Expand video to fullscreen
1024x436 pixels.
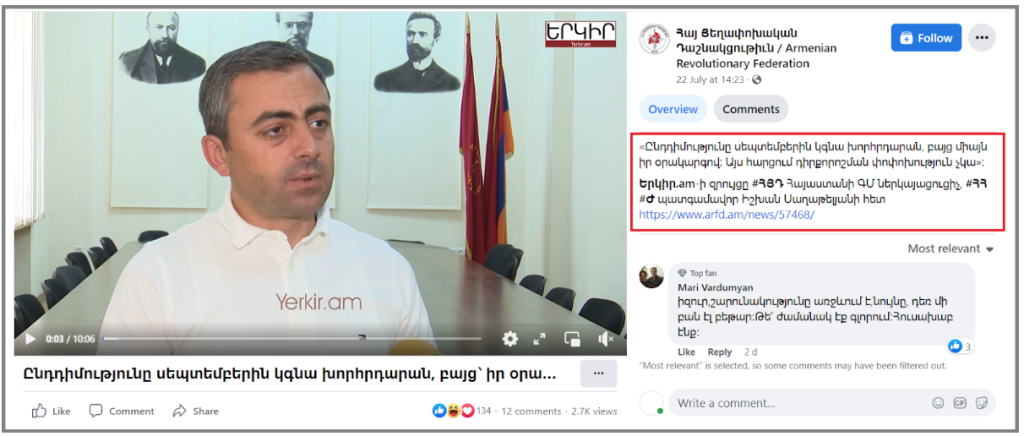(x=539, y=339)
